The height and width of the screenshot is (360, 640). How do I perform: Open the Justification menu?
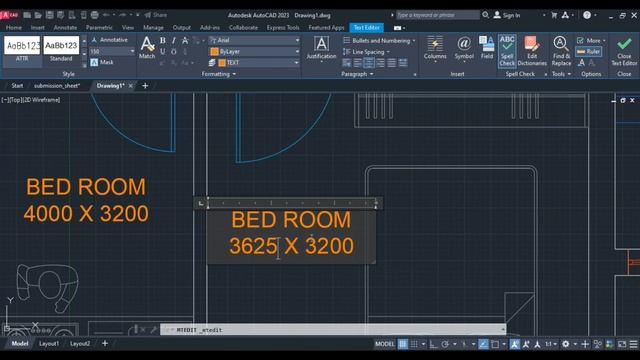pyautogui.click(x=321, y=49)
